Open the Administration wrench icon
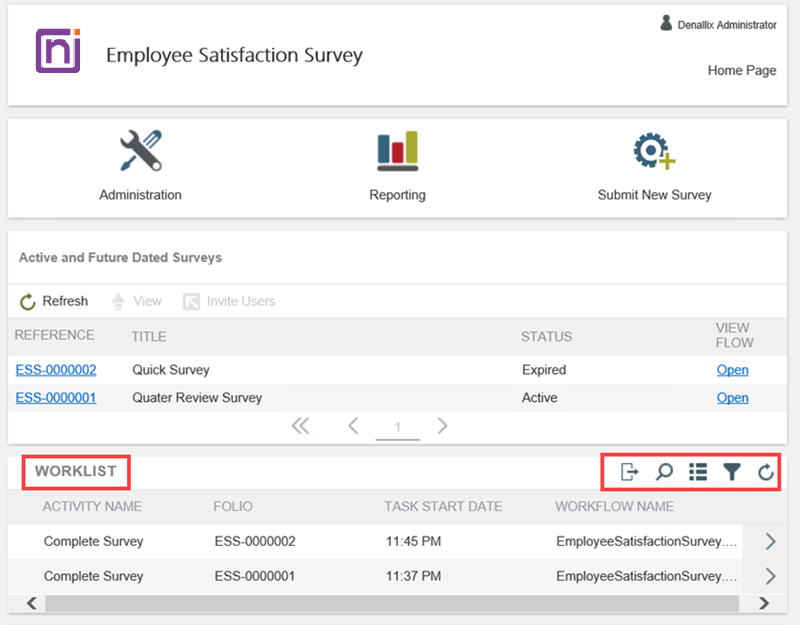 click(140, 152)
